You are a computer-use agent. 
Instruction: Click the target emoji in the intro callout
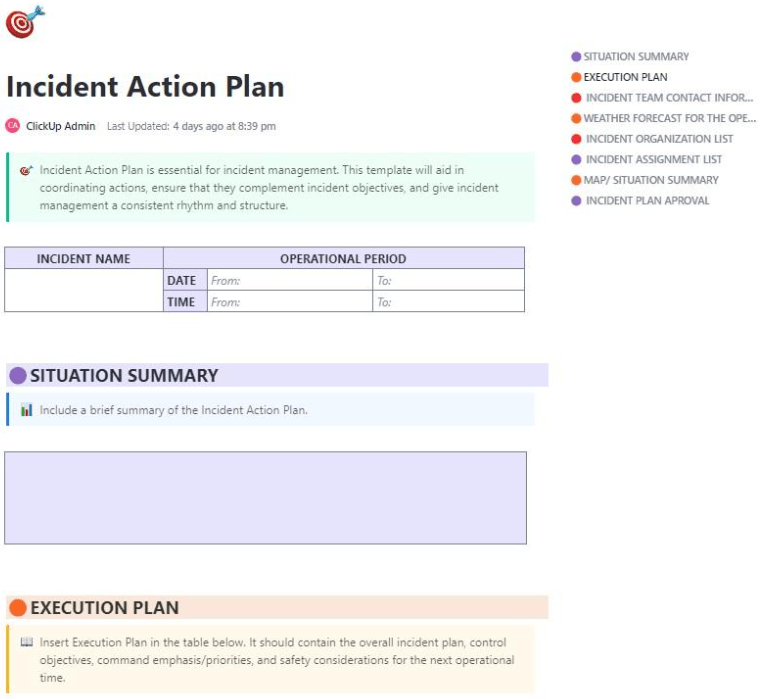point(26,170)
